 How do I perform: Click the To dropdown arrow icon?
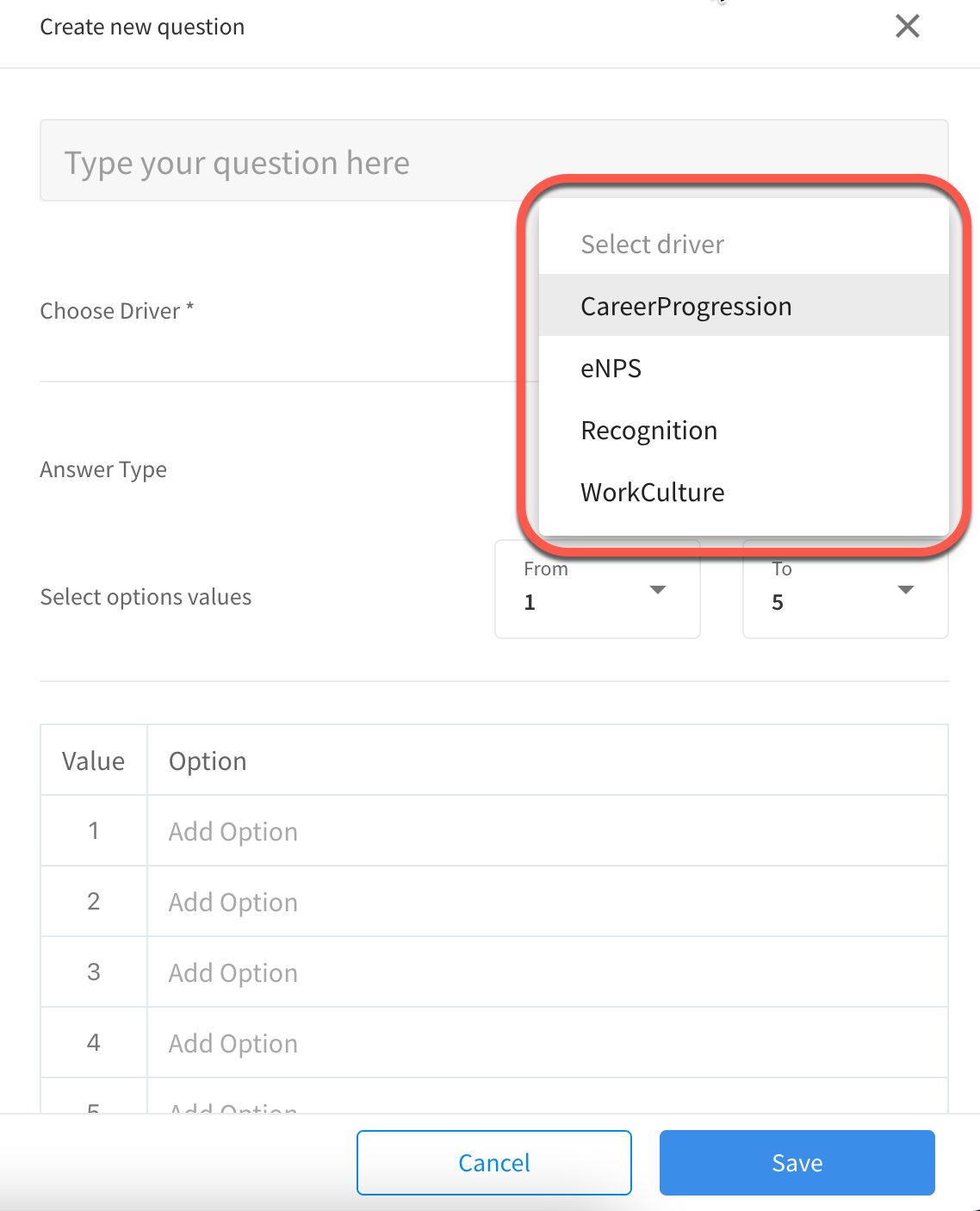click(x=905, y=590)
